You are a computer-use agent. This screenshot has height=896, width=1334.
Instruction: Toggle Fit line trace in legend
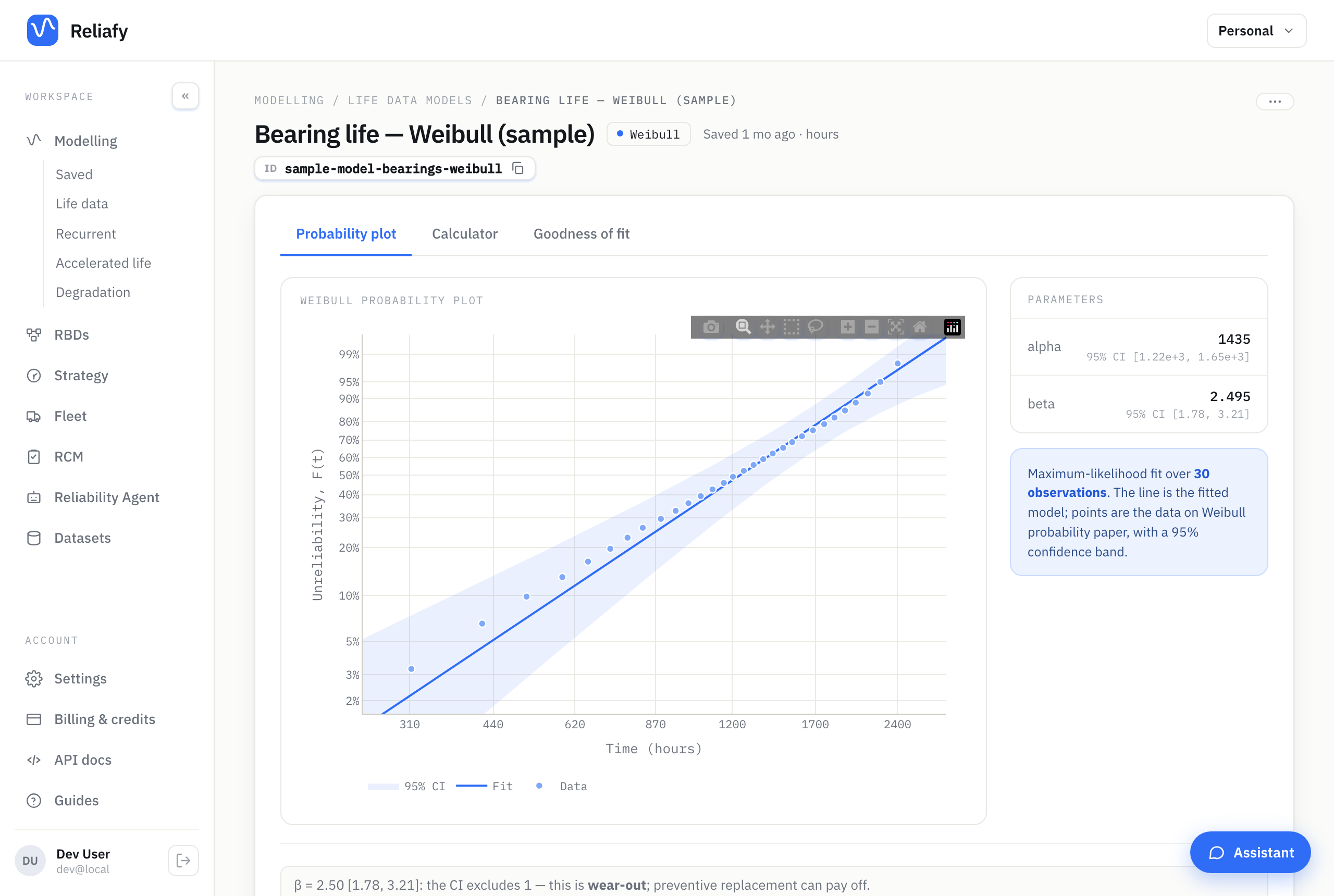(x=485, y=786)
